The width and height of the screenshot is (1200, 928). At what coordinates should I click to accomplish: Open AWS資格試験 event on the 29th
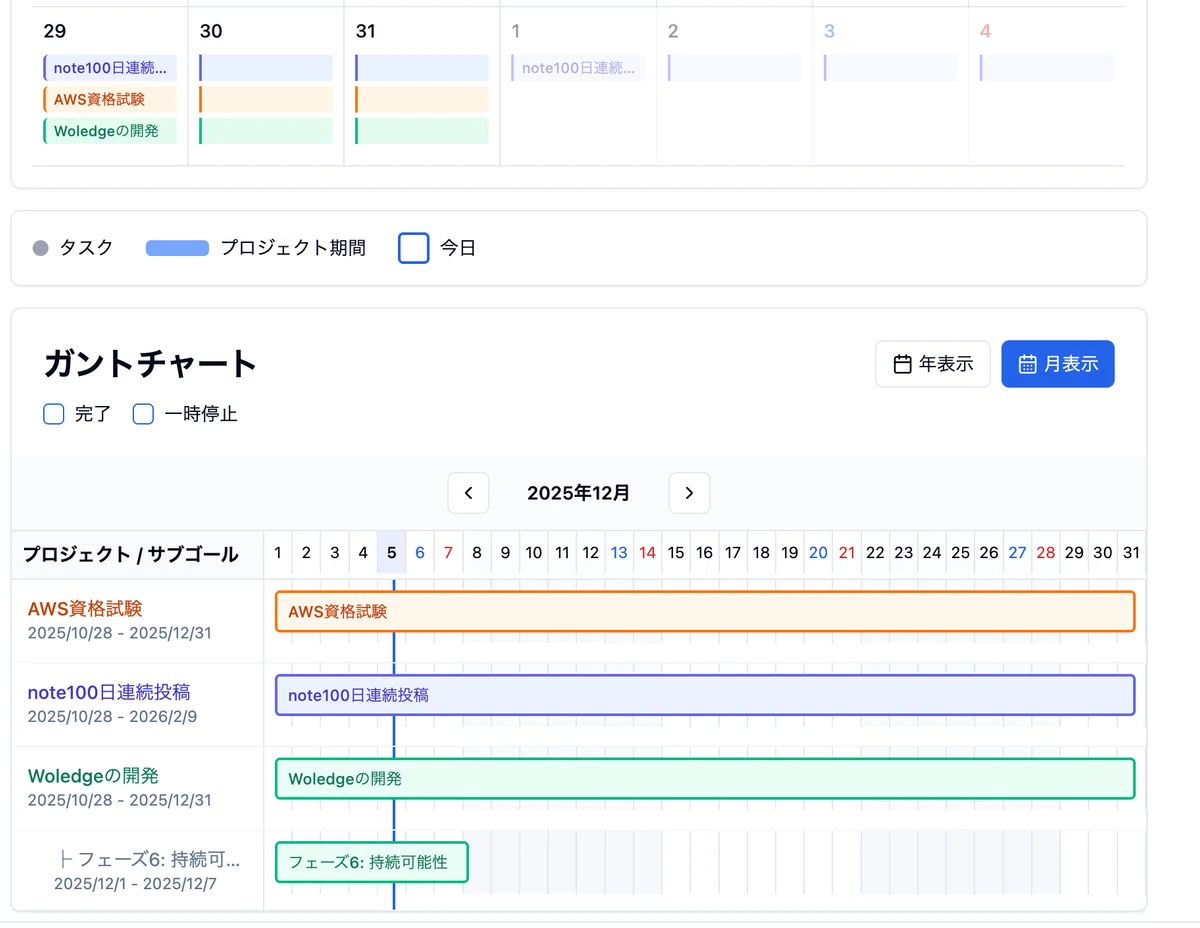tap(110, 99)
